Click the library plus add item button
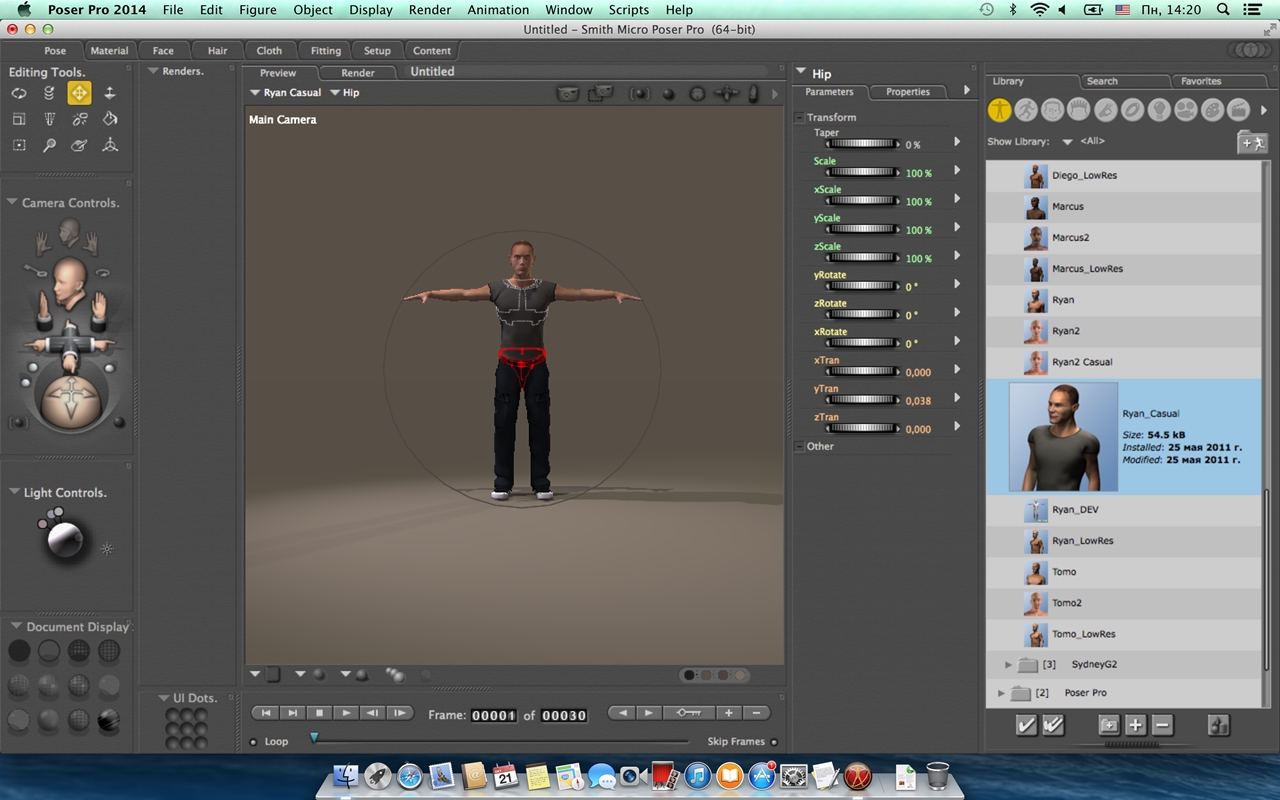This screenshot has width=1280, height=800. (x=1135, y=726)
